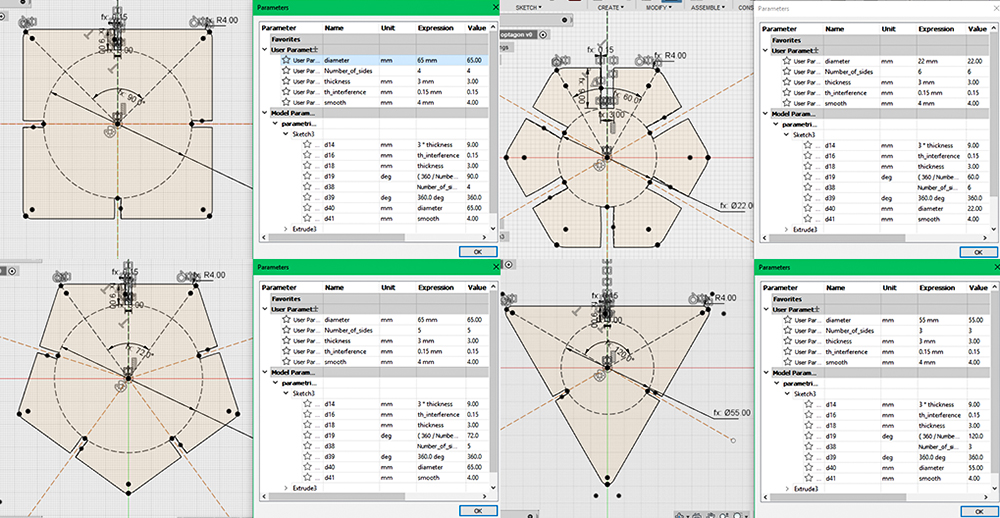Star the d19 72.0 deg row in the 5-sided dialog
The height and width of the screenshot is (518, 1000).
pyautogui.click(x=307, y=436)
